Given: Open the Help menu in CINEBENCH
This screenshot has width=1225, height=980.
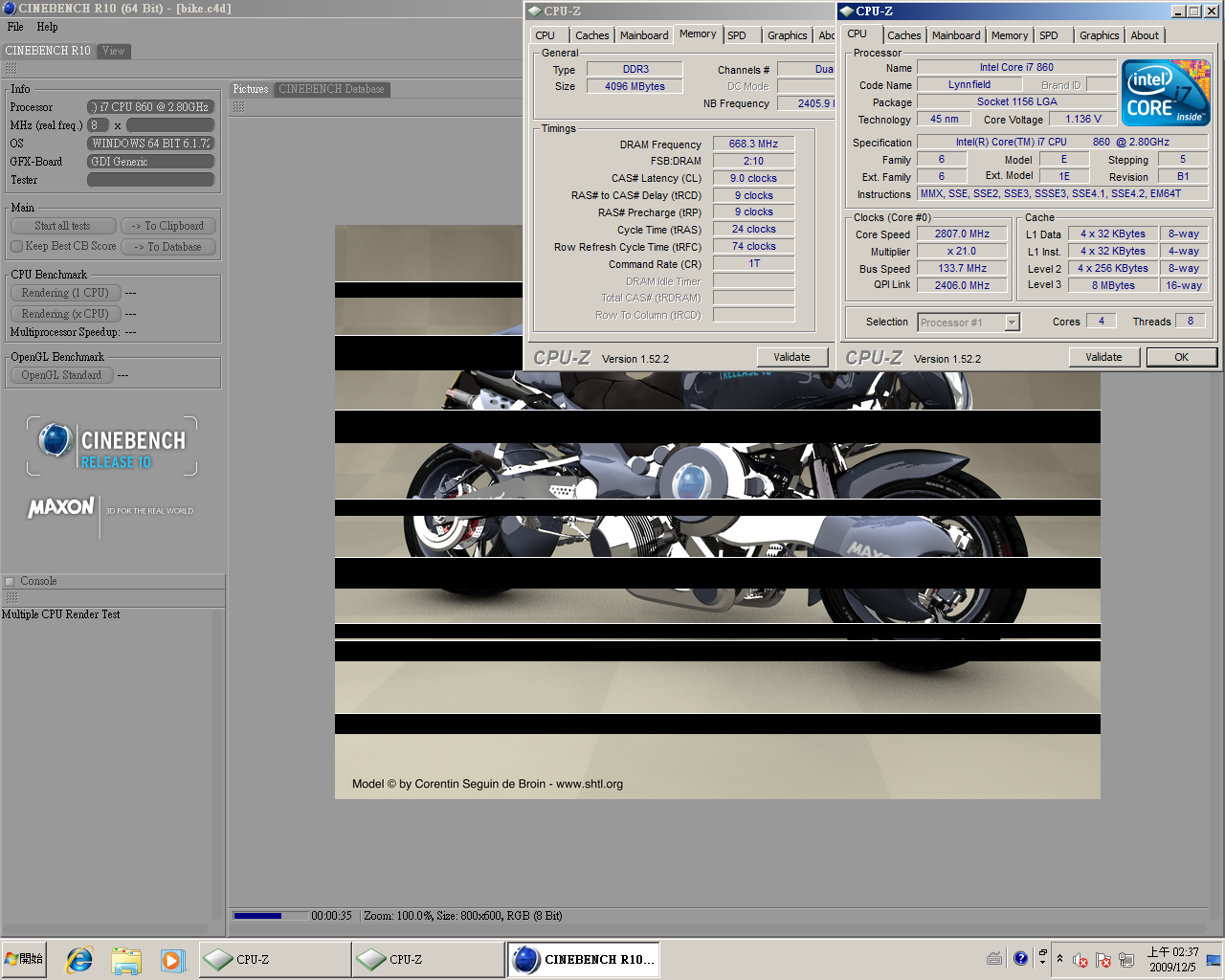Looking at the screenshot, I should tap(47, 27).
